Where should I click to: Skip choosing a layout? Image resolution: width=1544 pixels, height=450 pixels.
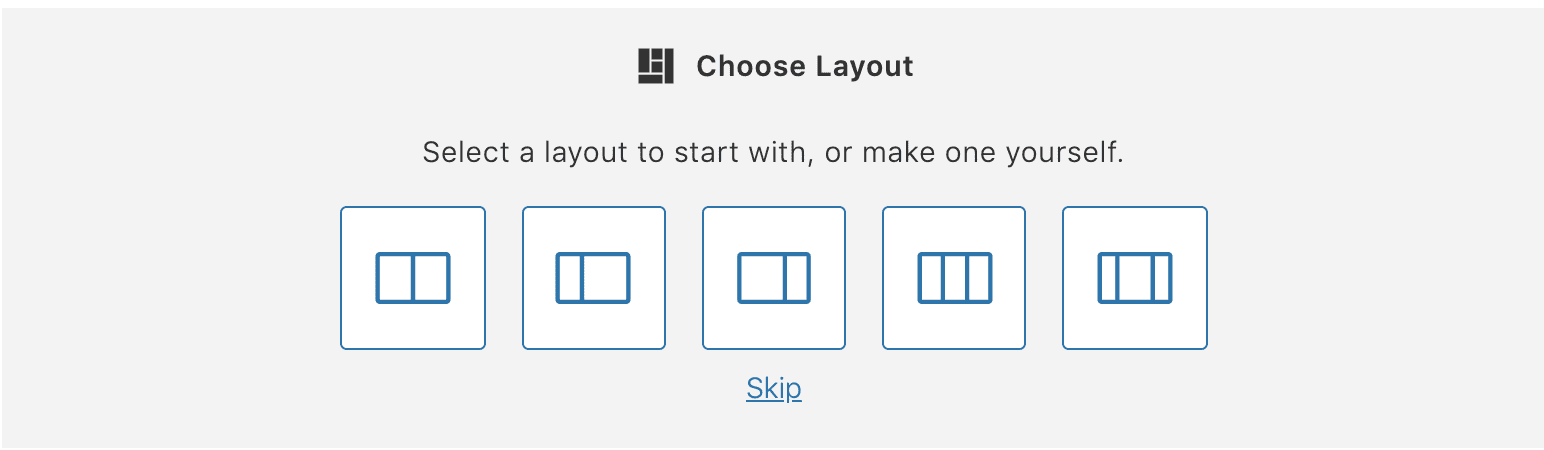pyautogui.click(x=774, y=388)
